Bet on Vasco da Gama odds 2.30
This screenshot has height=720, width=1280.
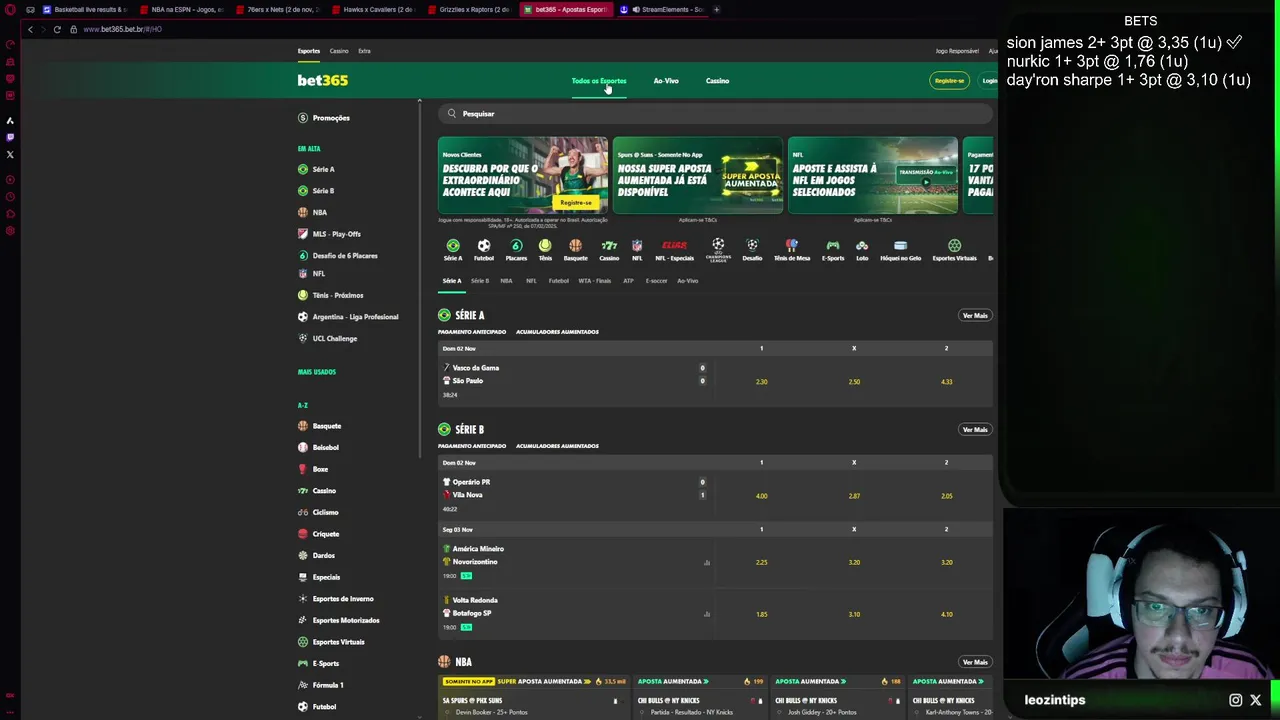pos(761,382)
